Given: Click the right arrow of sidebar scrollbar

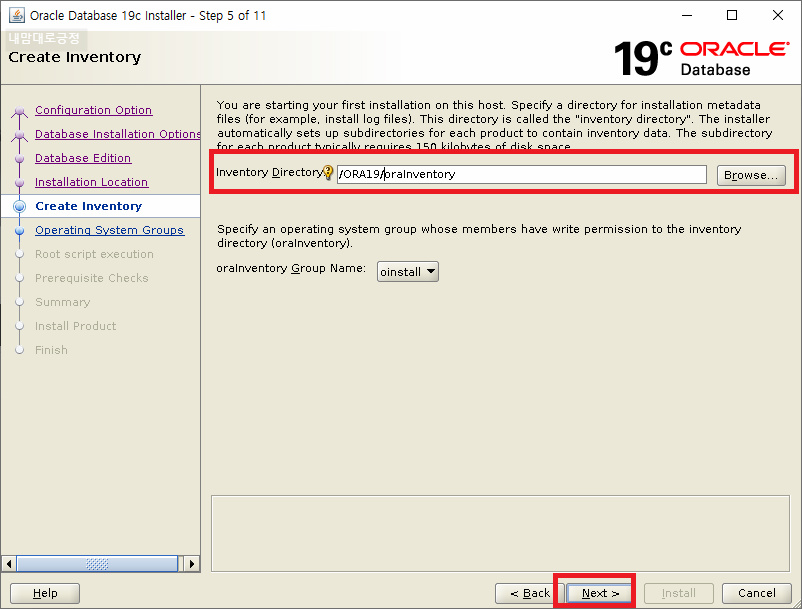Looking at the screenshot, I should tap(192, 564).
